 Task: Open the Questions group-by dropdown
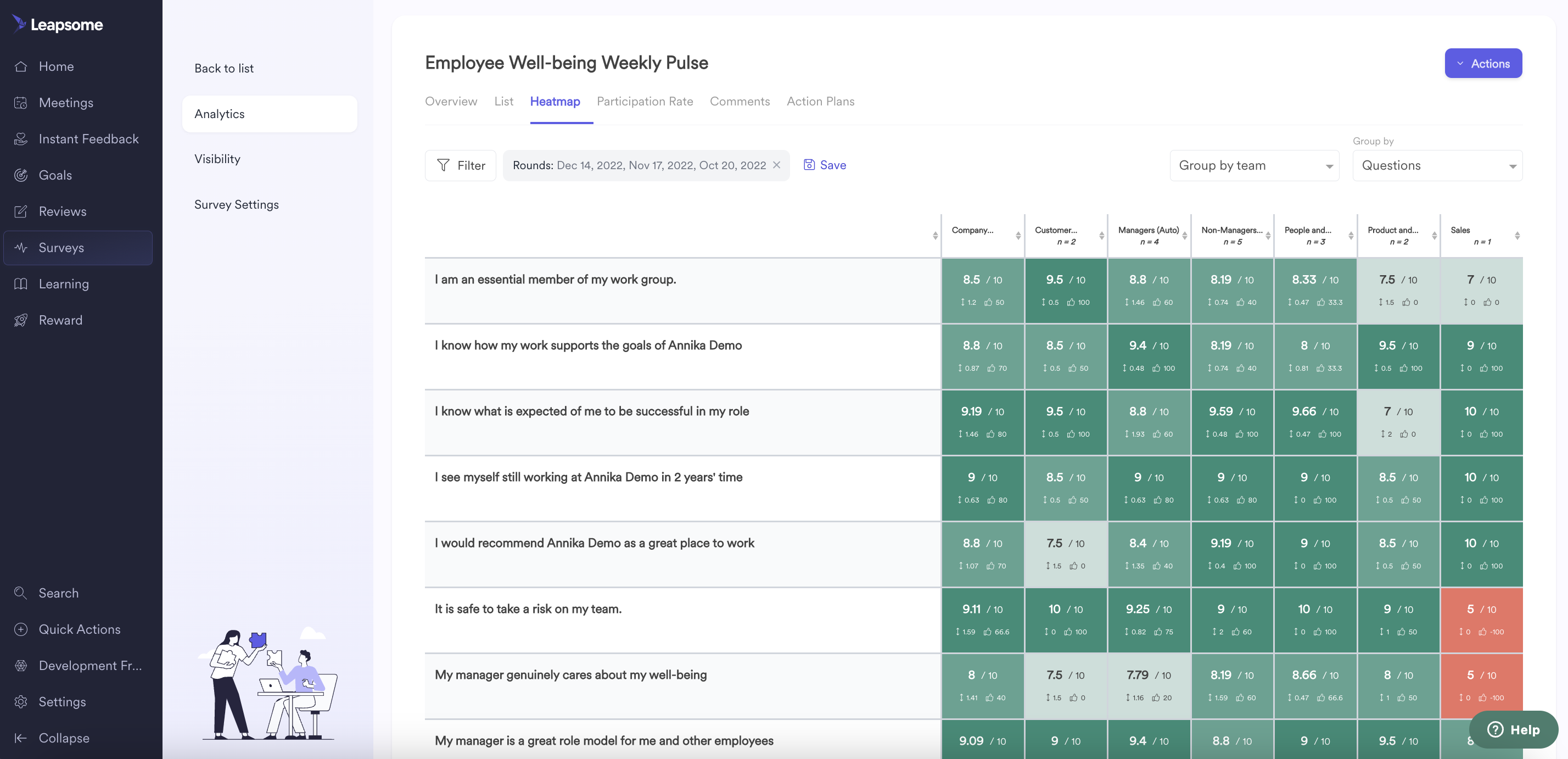point(1437,165)
